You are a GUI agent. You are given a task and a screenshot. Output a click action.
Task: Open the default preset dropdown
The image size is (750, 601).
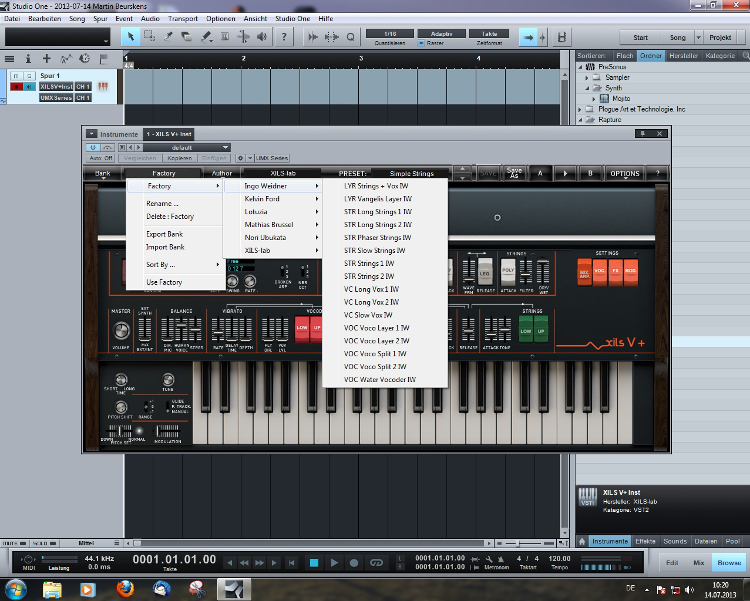(187, 147)
